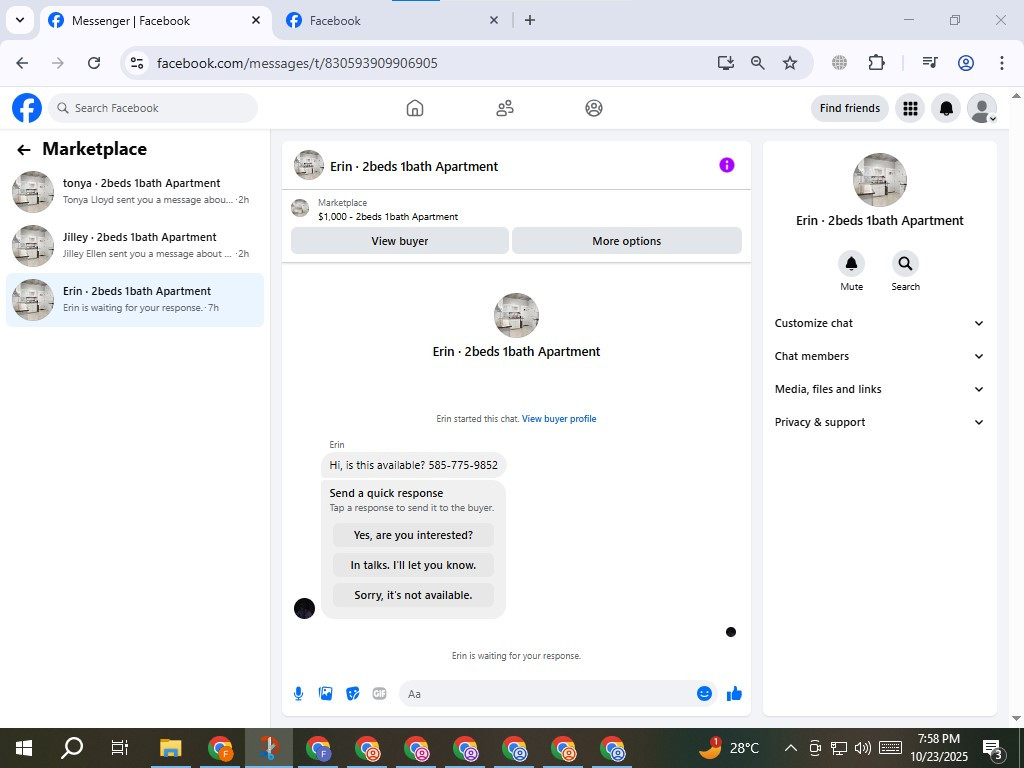Expand Media, files and links section
This screenshot has height=768, width=1024.
click(879, 389)
